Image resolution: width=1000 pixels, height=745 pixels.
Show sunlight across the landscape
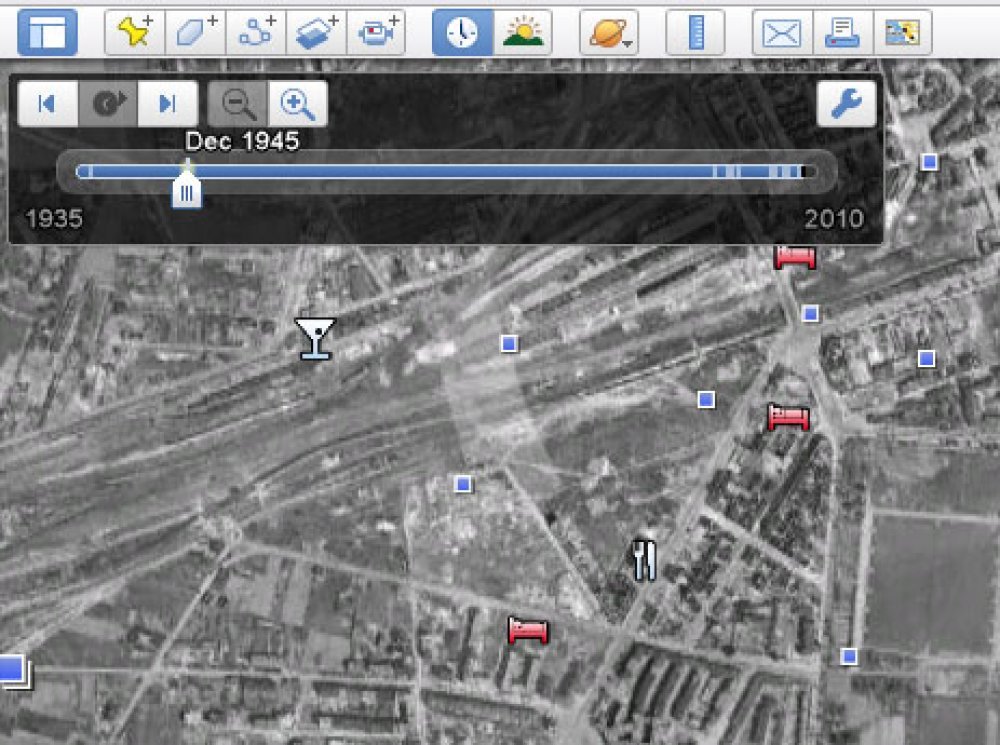(523, 32)
